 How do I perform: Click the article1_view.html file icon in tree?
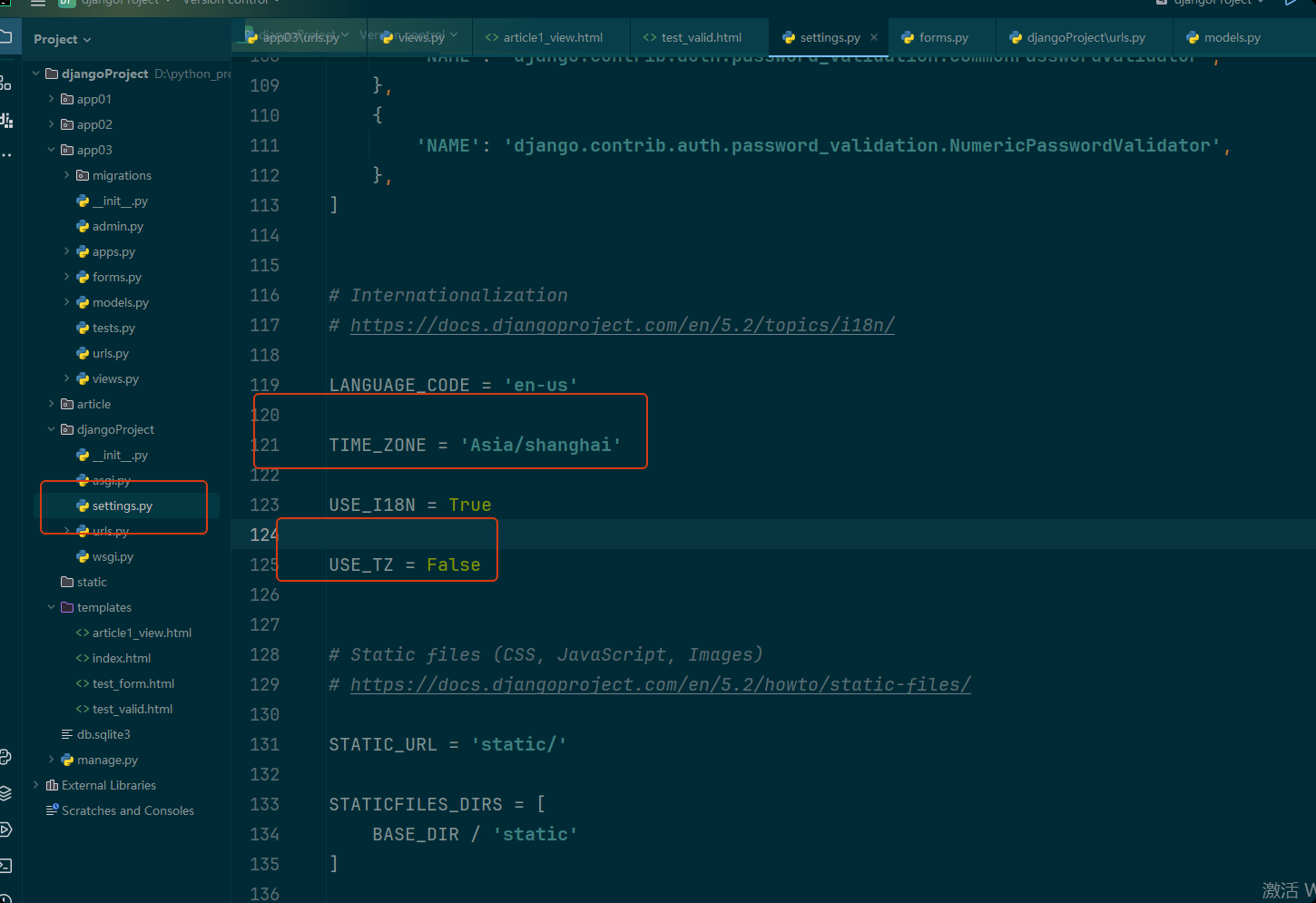[x=83, y=633]
